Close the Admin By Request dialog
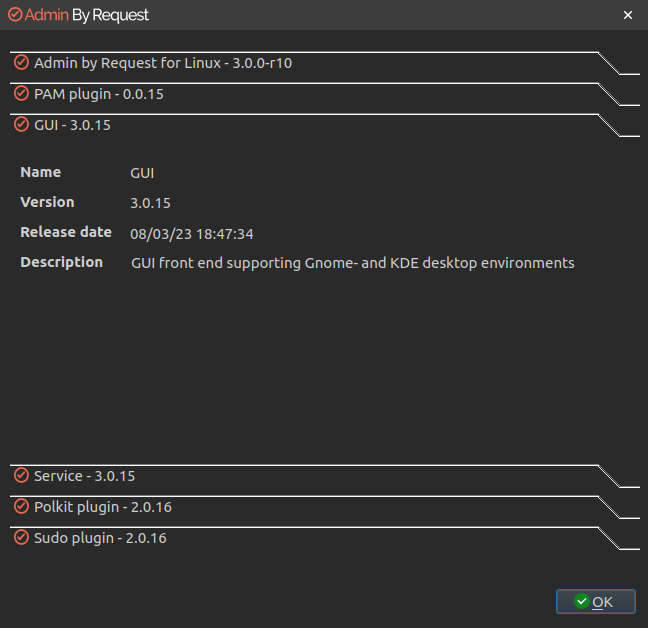The width and height of the screenshot is (648, 628). [628, 15]
